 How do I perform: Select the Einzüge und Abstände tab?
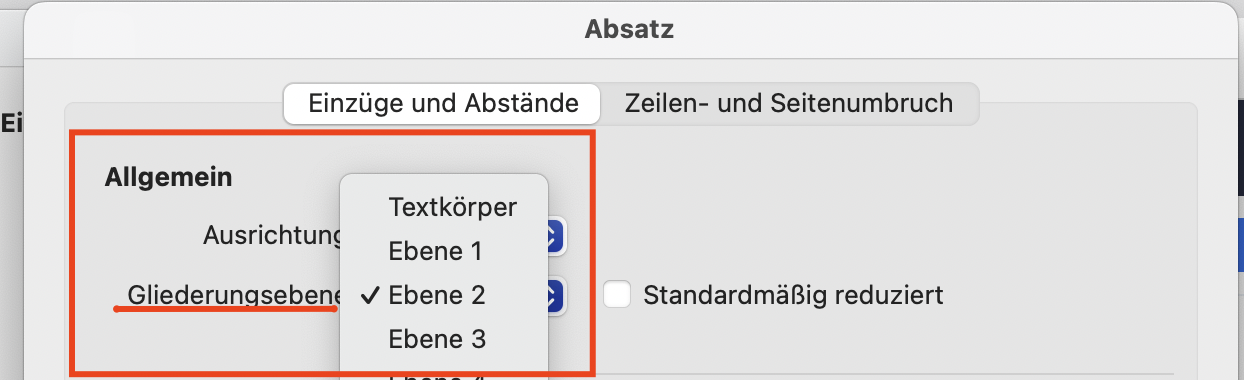(x=443, y=103)
